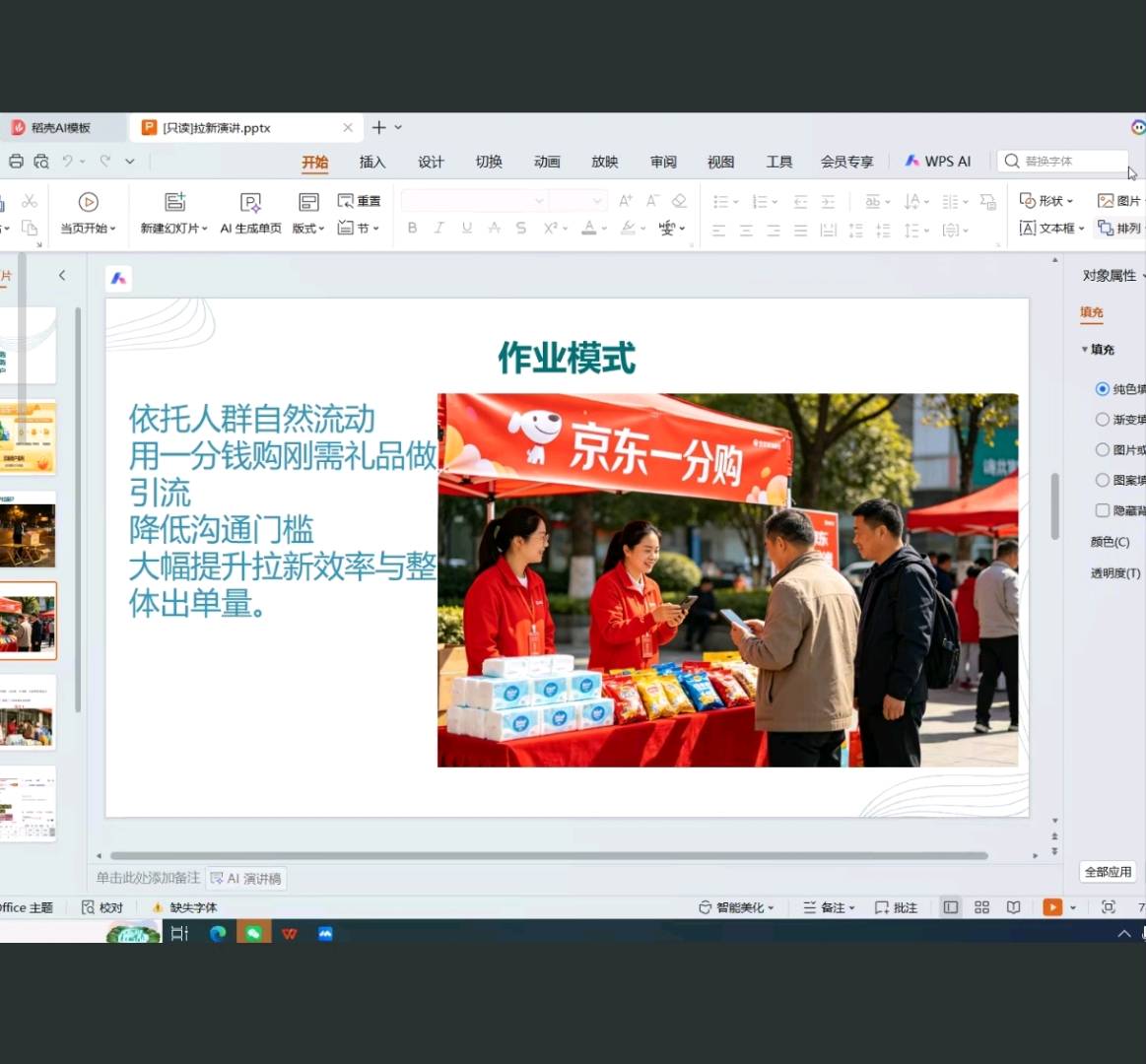Click align left paragraph icon
Image resolution: width=1146 pixels, height=1064 pixels.
tap(718, 231)
